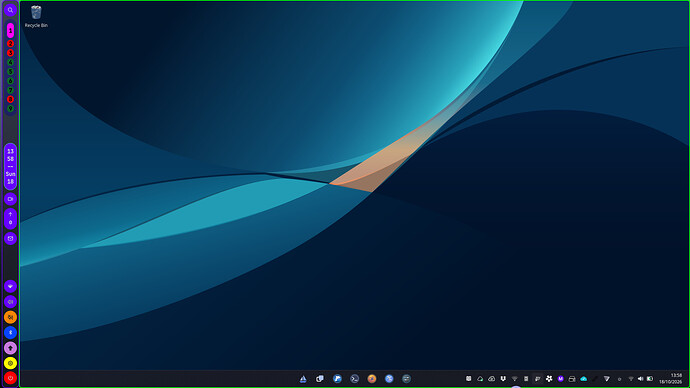Switch to workspace 6 in the sidebar

pyautogui.click(x=10, y=81)
